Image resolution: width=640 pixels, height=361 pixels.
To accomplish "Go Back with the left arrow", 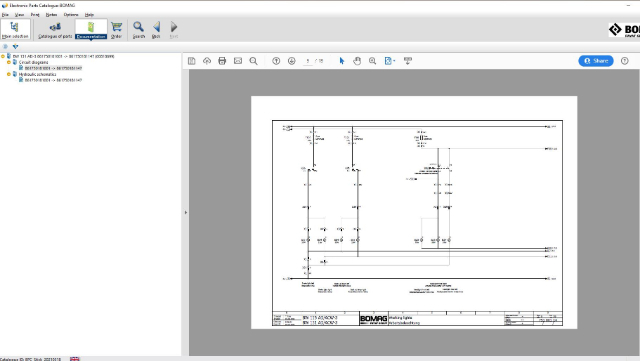I will [156, 30].
